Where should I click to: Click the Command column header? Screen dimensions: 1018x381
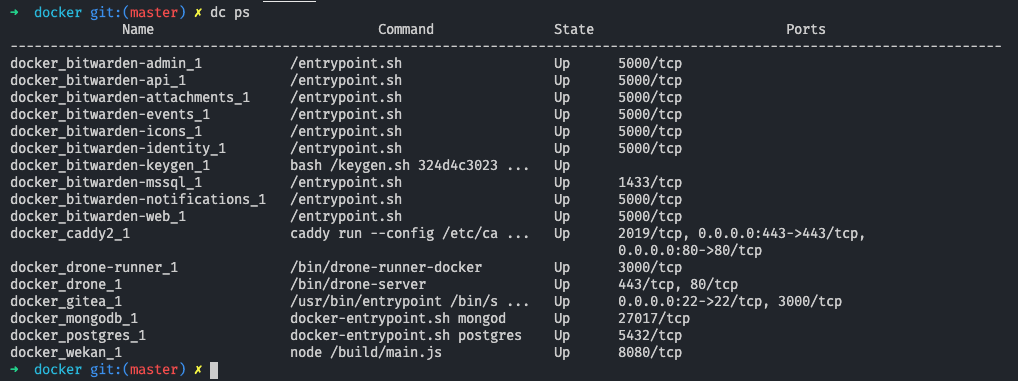[x=406, y=30]
